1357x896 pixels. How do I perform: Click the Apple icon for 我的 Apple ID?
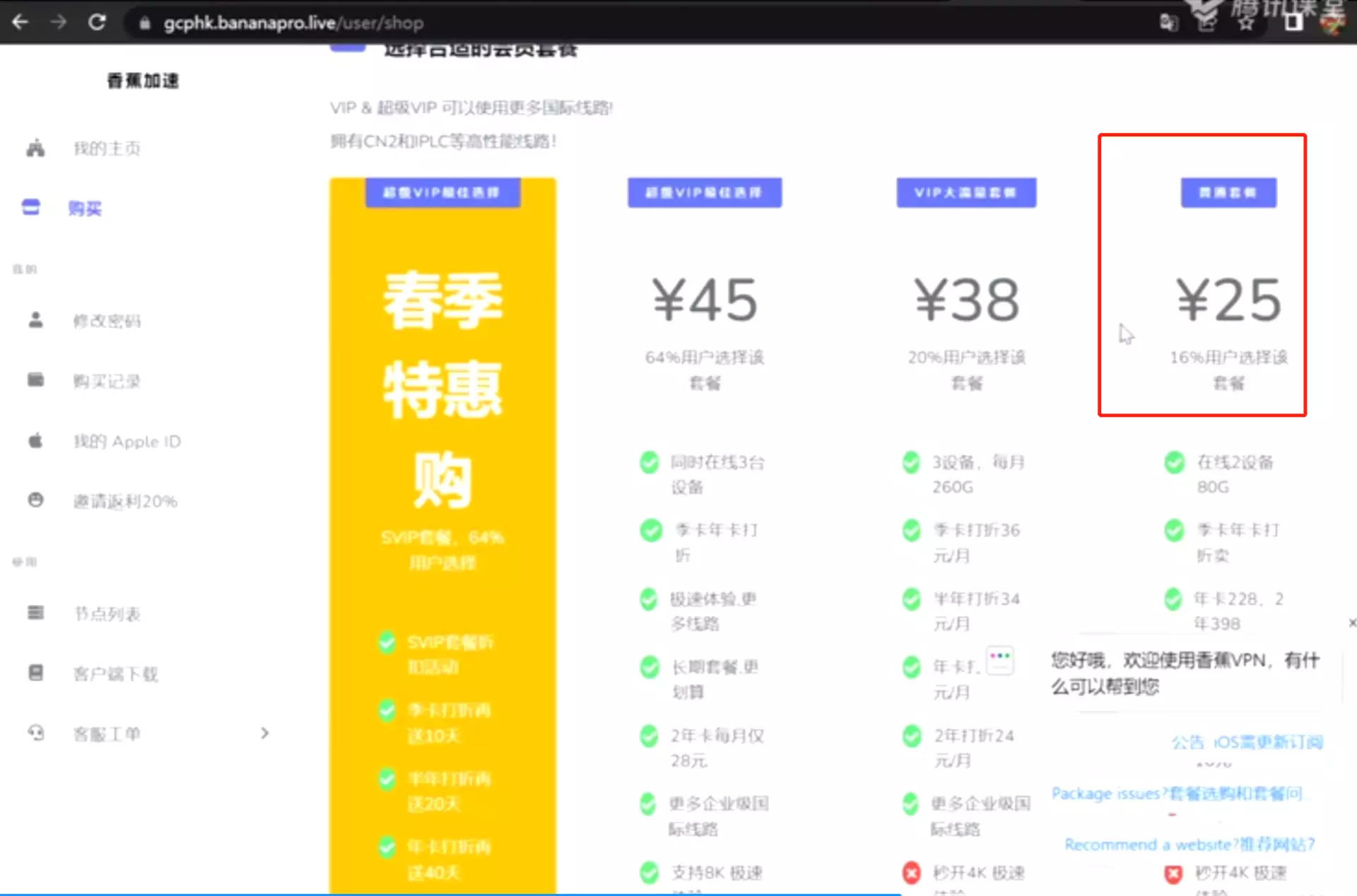[x=35, y=441]
